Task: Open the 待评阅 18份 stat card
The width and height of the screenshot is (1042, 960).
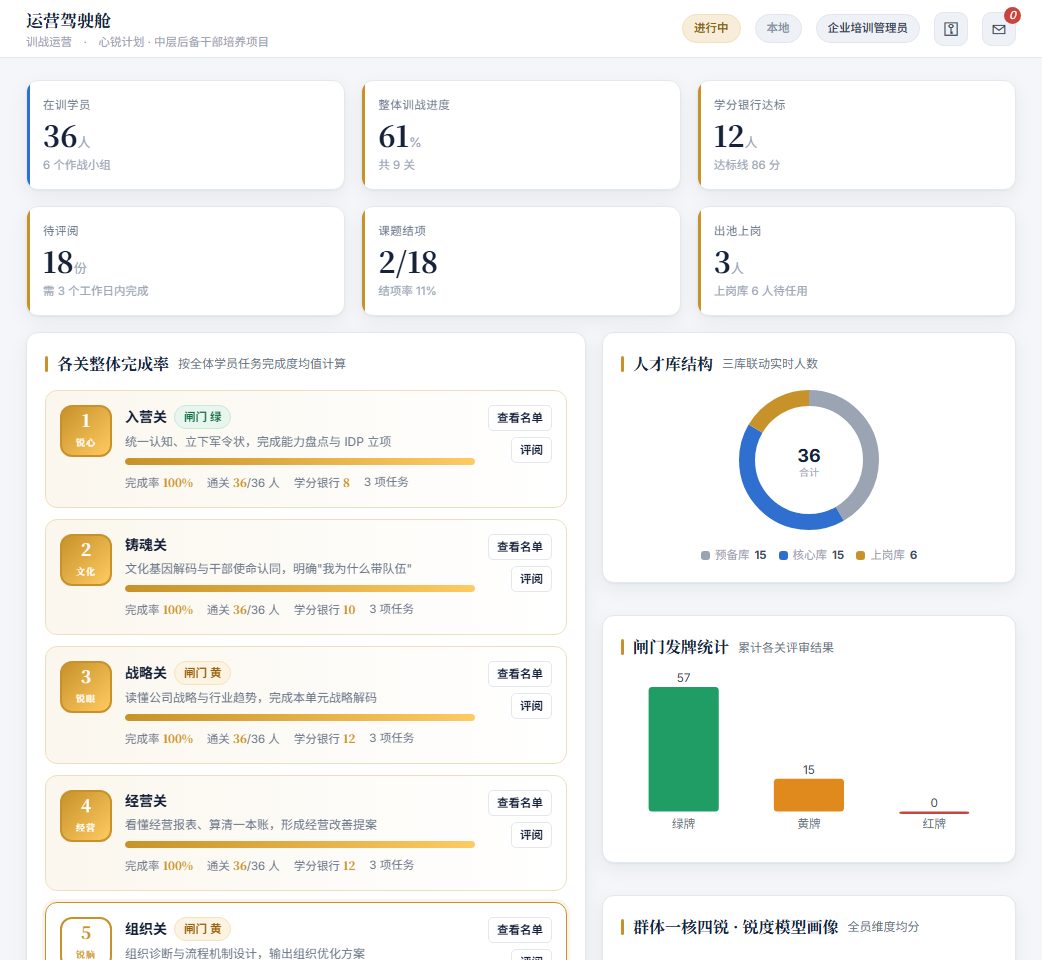Action: (185, 261)
